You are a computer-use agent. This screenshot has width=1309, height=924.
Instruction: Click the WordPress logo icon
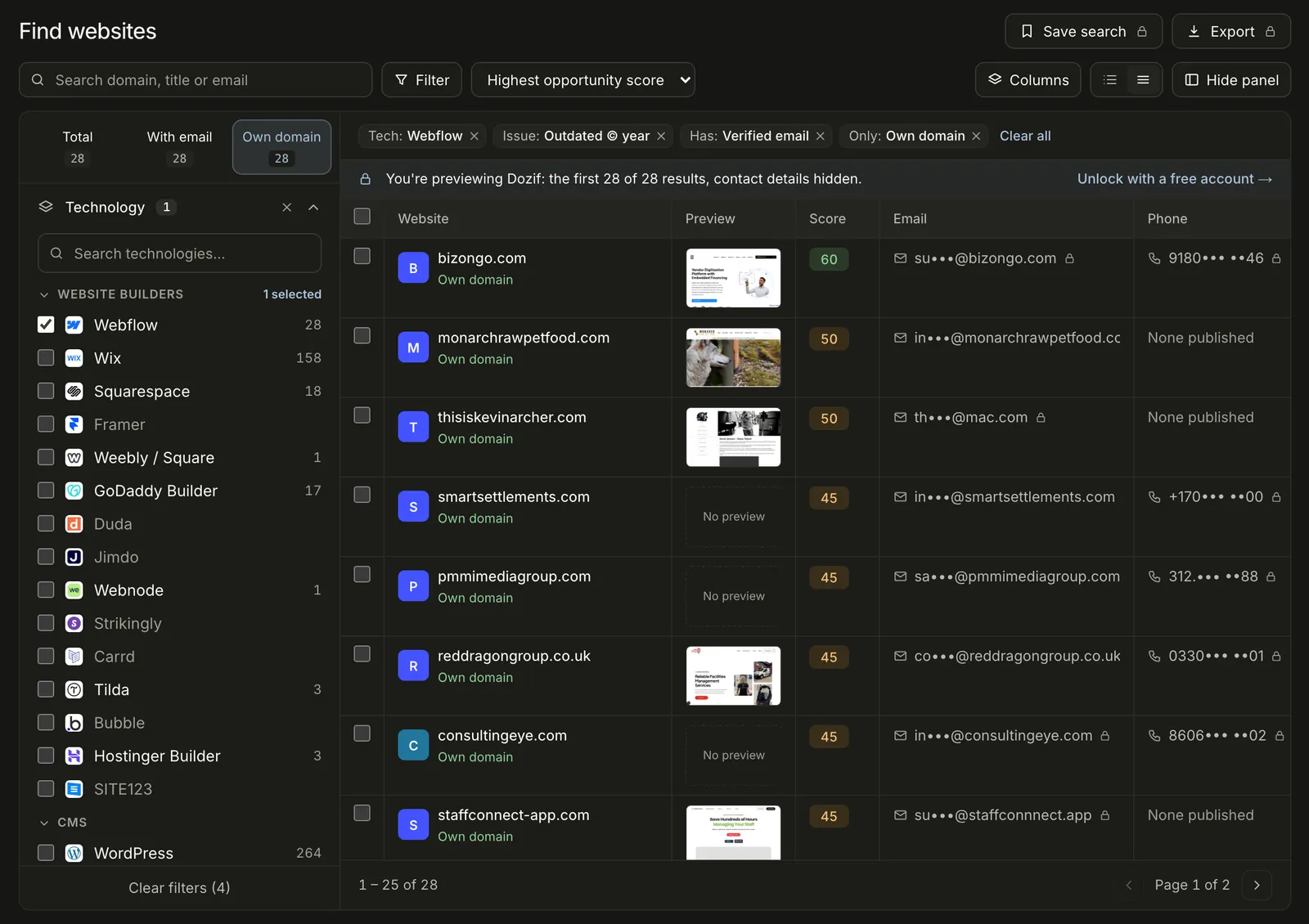[x=74, y=853]
